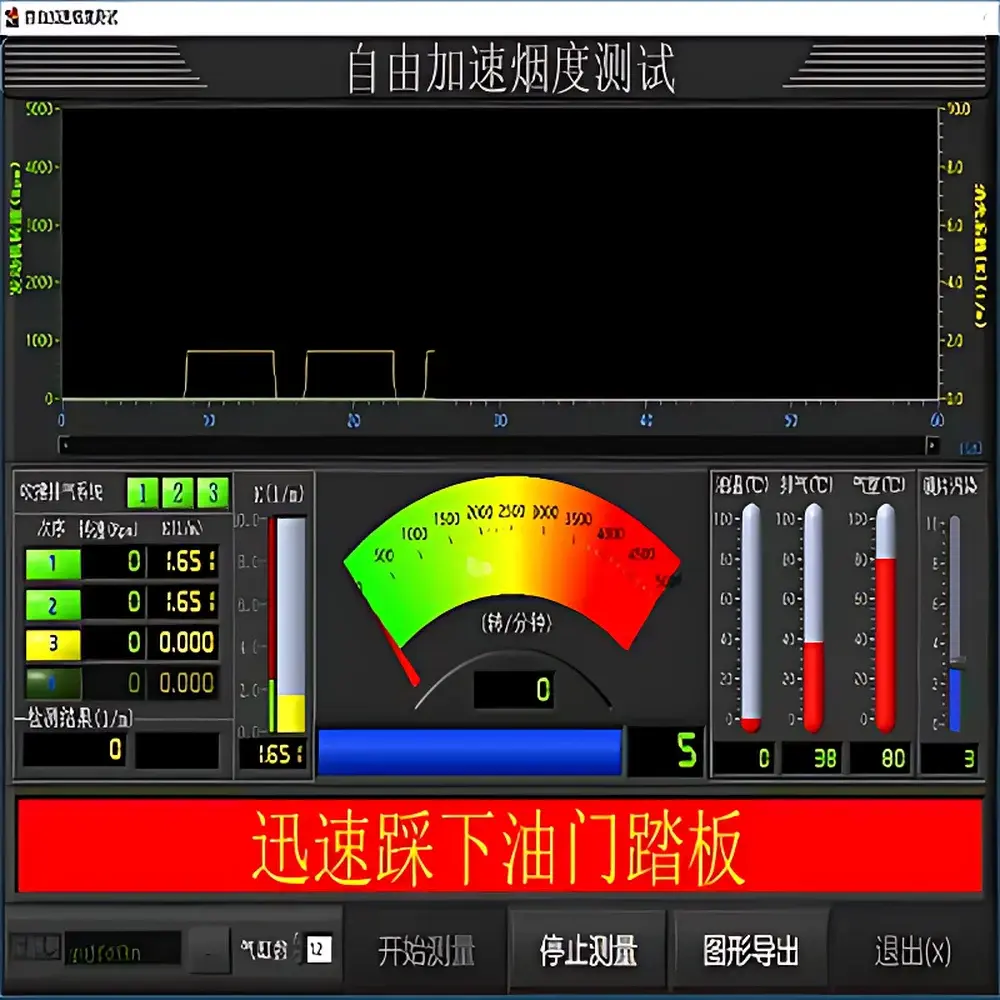Click the K(1/m) header above the meter
1000x1000 pixels.
(x=279, y=493)
